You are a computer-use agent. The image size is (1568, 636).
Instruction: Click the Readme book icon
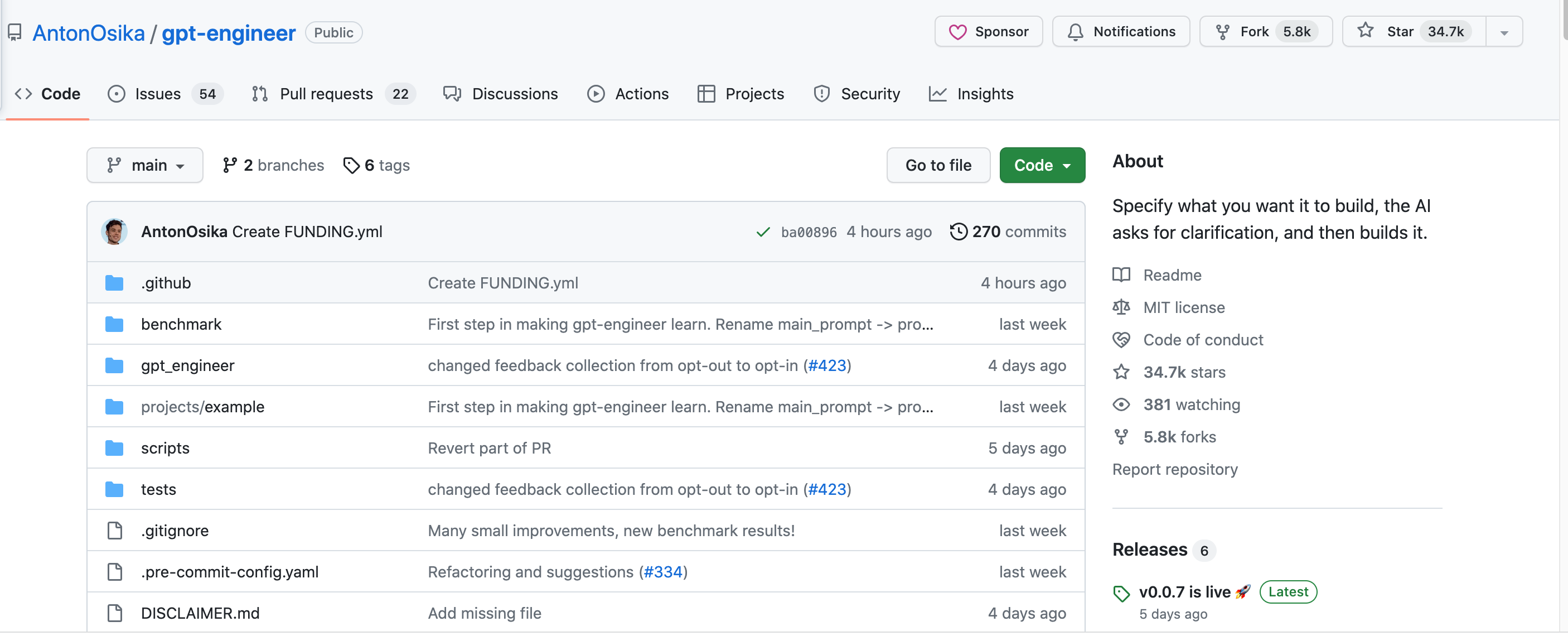point(1121,274)
